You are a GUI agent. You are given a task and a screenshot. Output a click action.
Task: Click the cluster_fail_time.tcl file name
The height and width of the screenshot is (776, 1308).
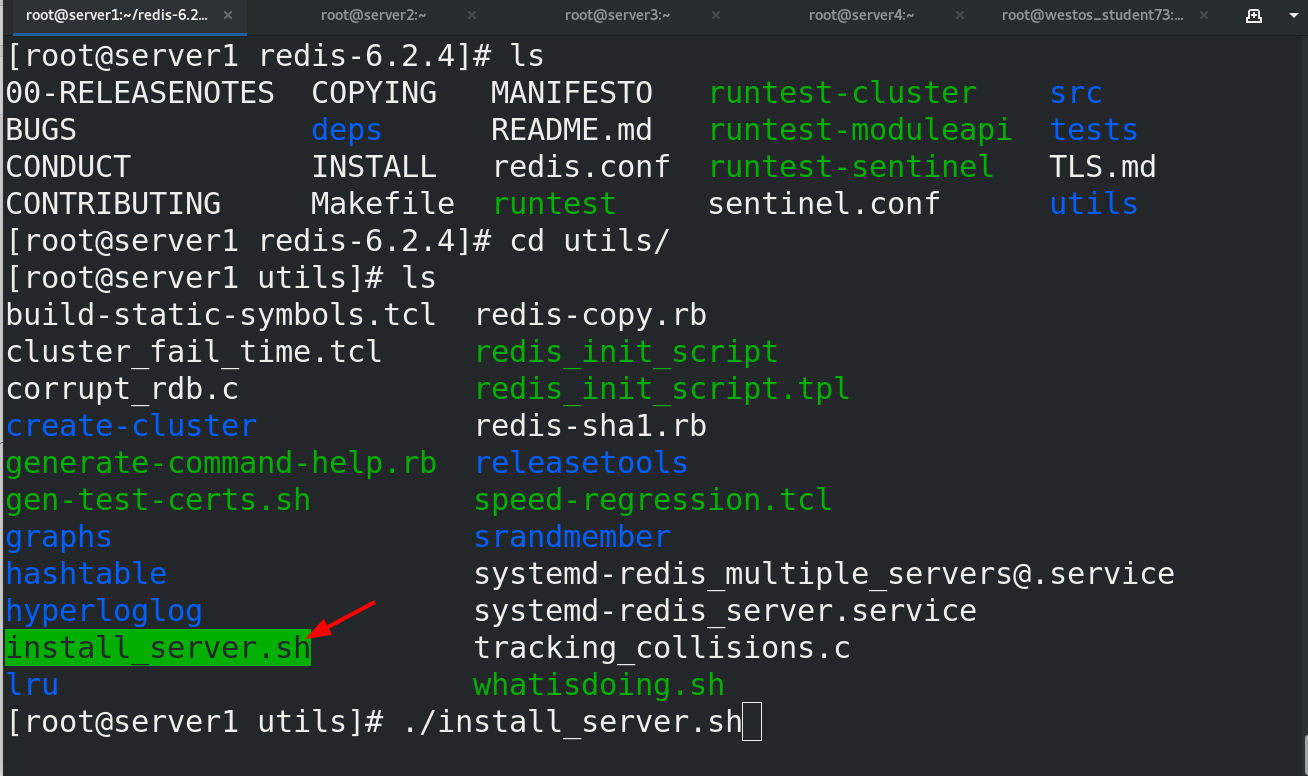(x=194, y=352)
